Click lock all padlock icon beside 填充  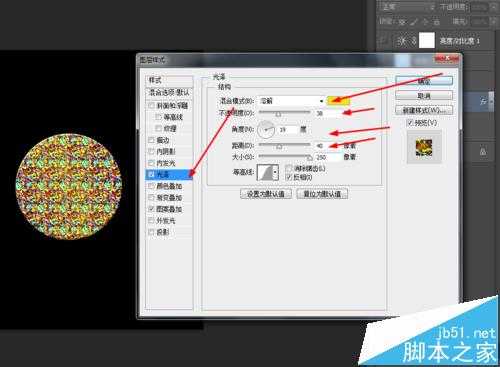point(436,22)
